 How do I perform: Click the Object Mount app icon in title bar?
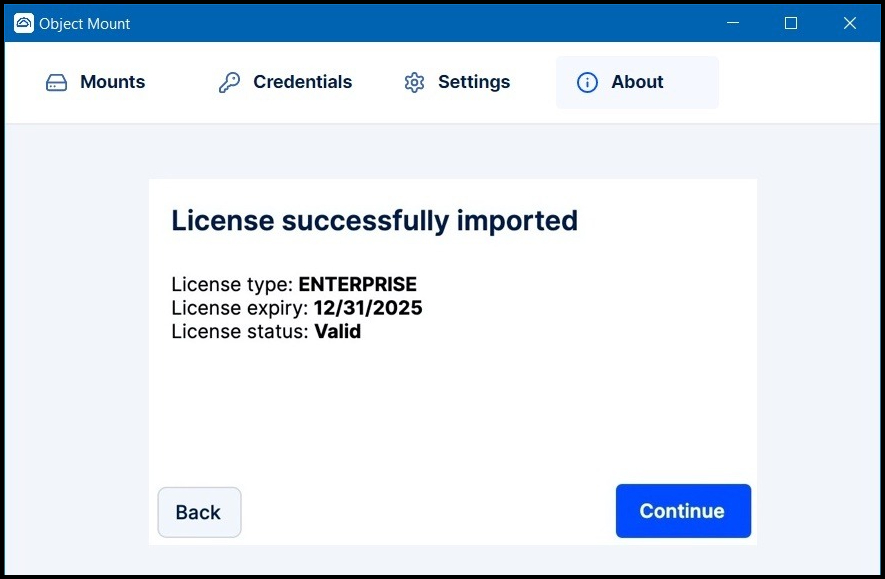pos(23,23)
